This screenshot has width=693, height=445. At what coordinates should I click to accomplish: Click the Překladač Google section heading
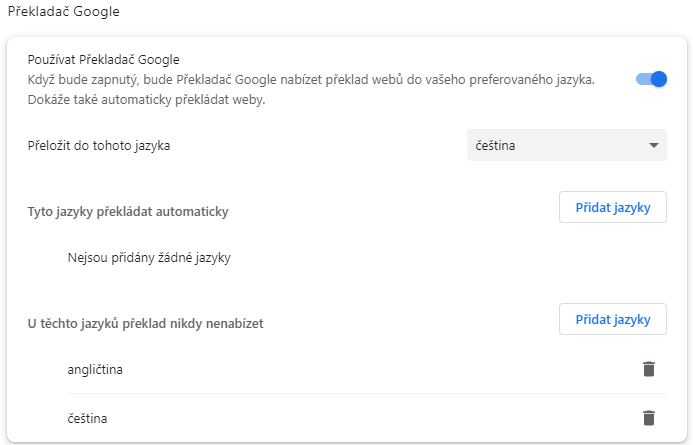(64, 11)
